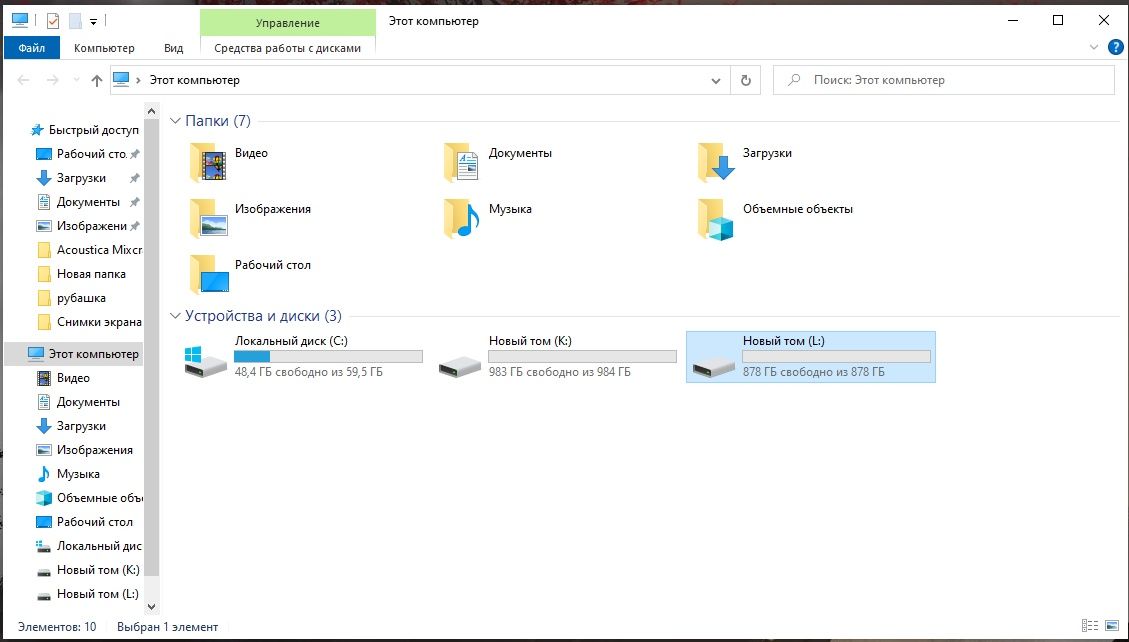Click the breadcrumb arrow before Этот компьютер

pos(138,81)
